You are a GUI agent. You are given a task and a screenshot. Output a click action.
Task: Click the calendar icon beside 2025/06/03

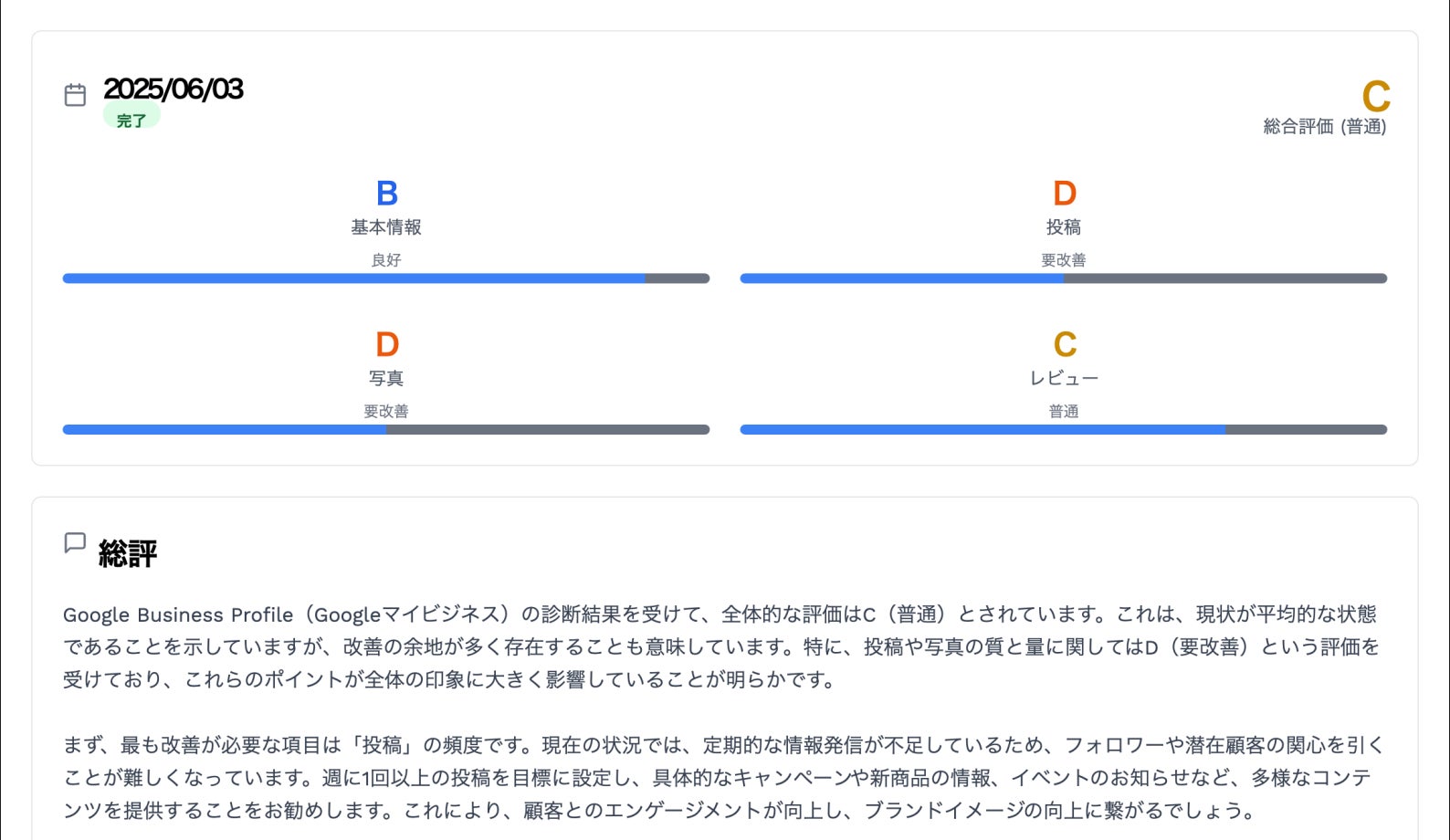[x=76, y=95]
